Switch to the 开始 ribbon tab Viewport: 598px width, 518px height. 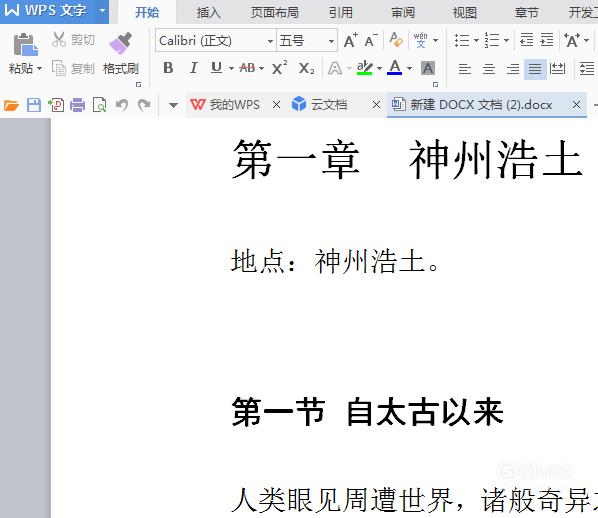(147, 13)
